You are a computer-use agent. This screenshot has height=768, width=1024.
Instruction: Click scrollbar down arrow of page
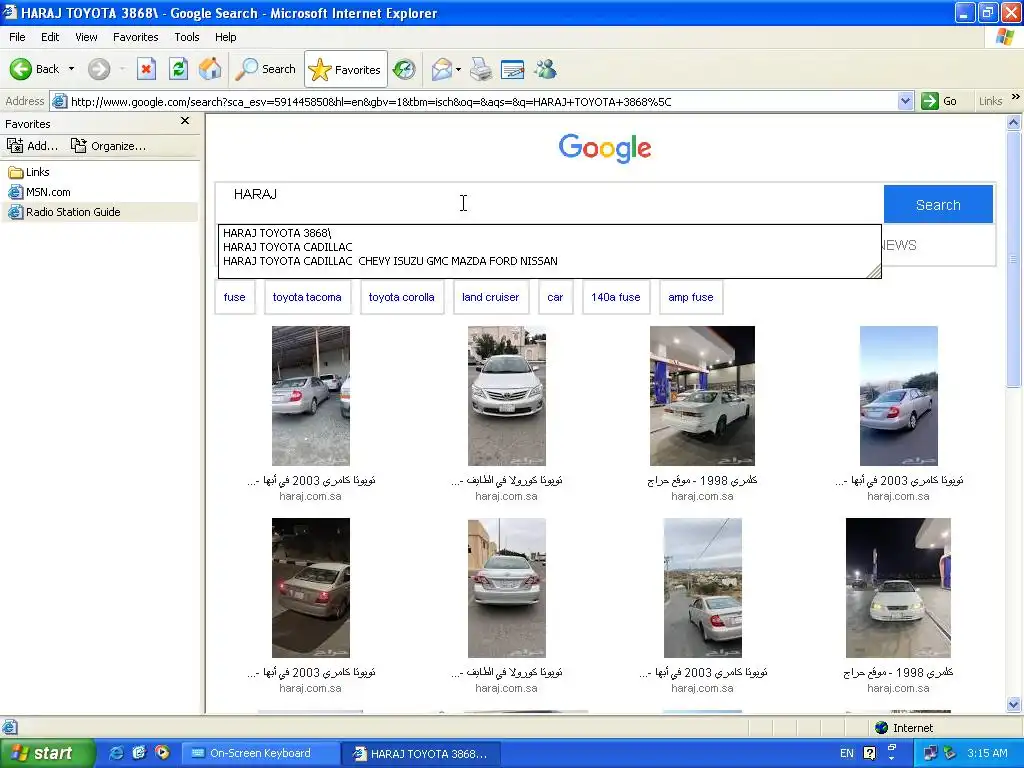[1014, 704]
